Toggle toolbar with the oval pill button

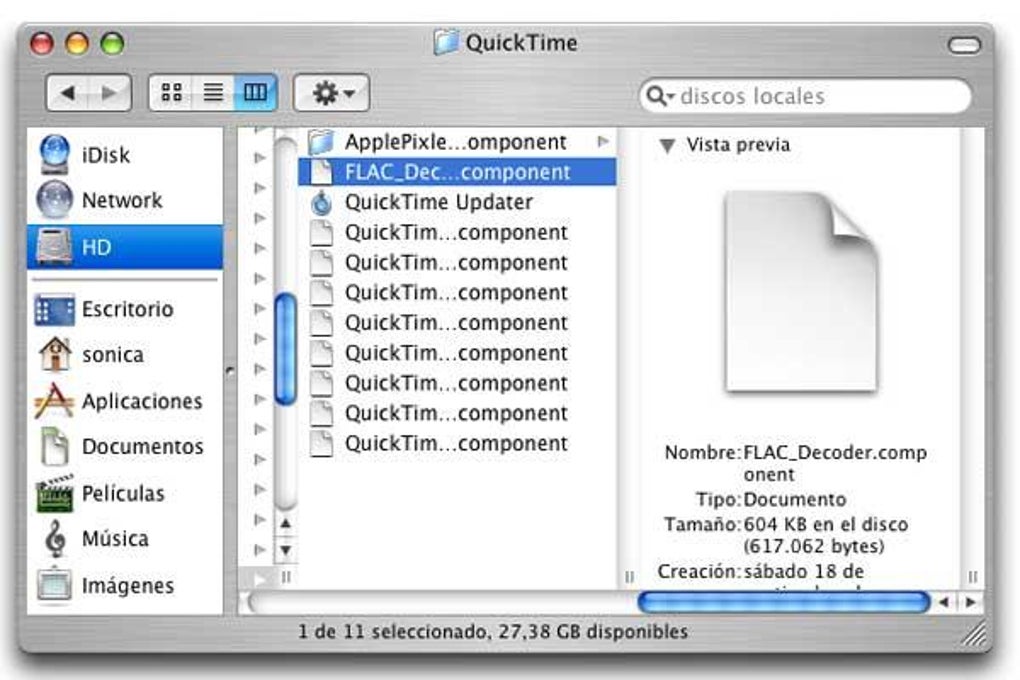tap(963, 45)
